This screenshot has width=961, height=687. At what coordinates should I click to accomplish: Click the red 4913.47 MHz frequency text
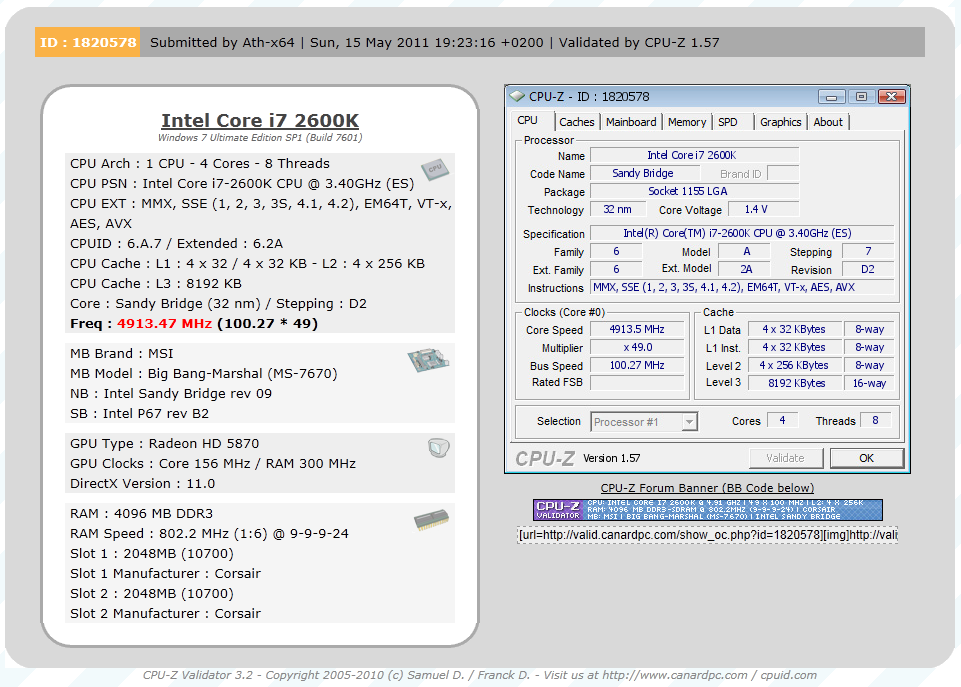[x=164, y=324]
